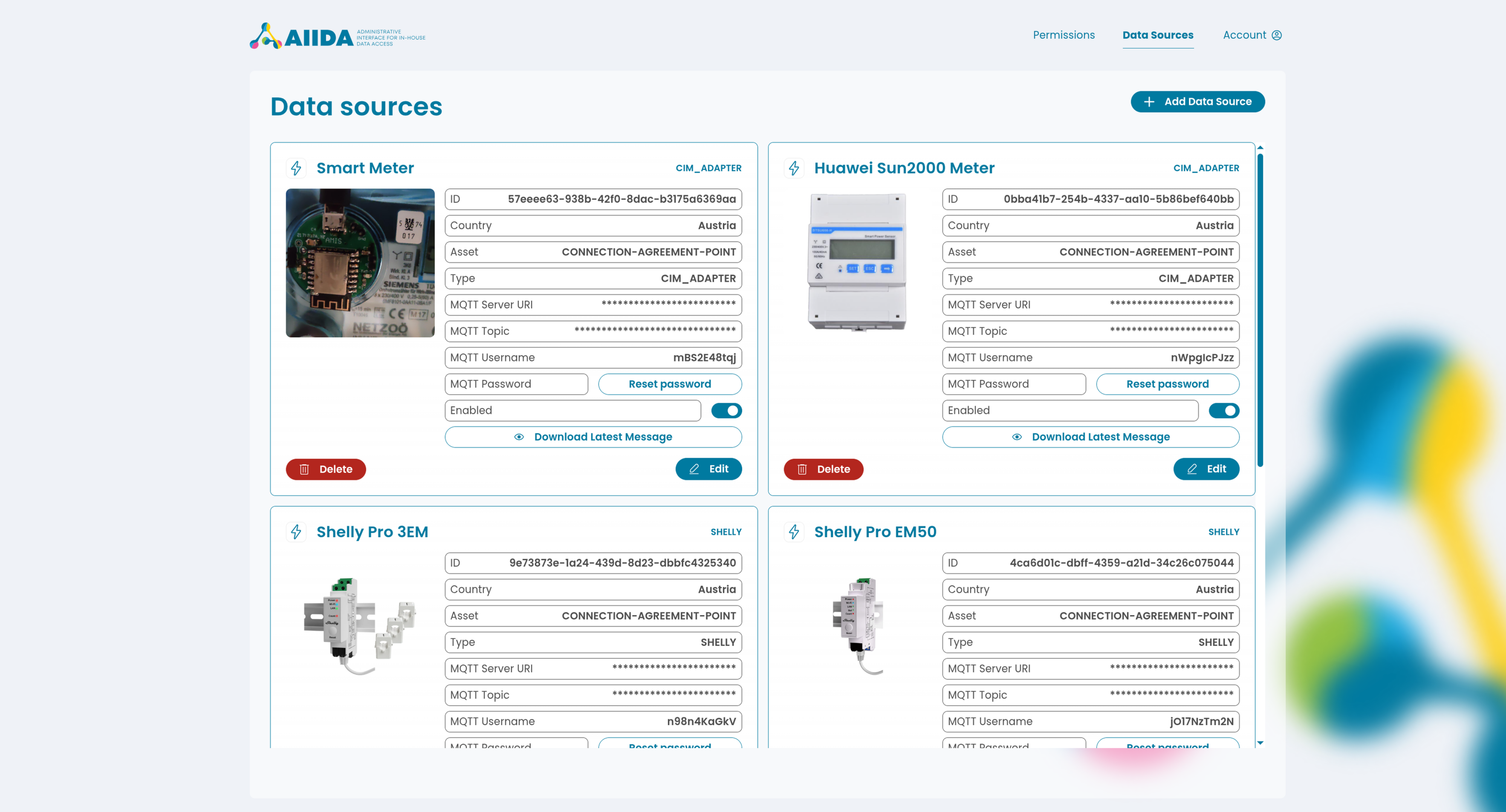Click the trash icon on Huawei Sun2000 Meter's Delete button
1506x812 pixels.
801,469
